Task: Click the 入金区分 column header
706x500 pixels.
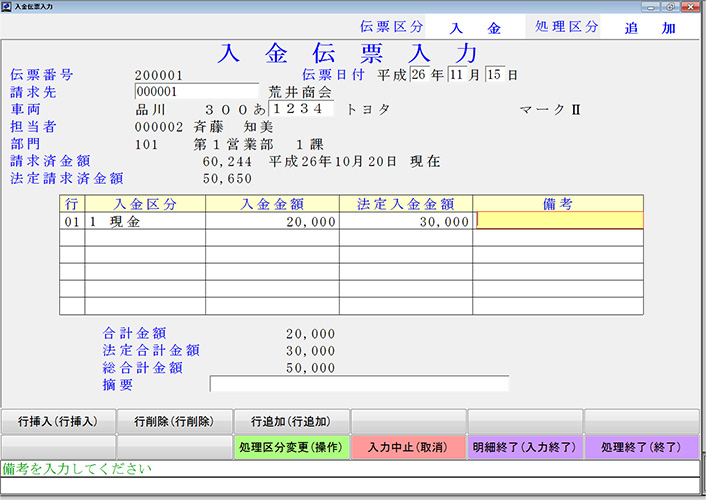Action: point(145,204)
